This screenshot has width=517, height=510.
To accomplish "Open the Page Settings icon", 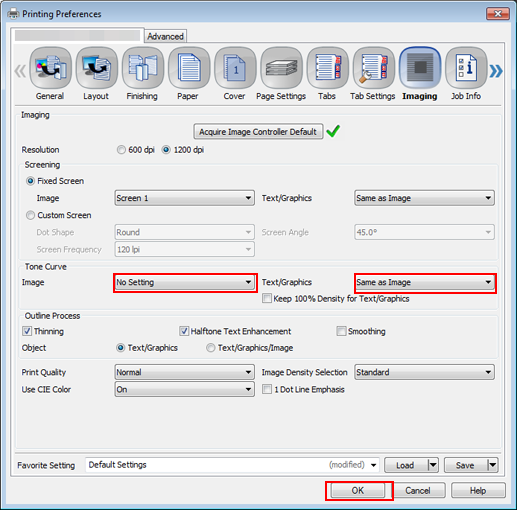I will (281, 68).
